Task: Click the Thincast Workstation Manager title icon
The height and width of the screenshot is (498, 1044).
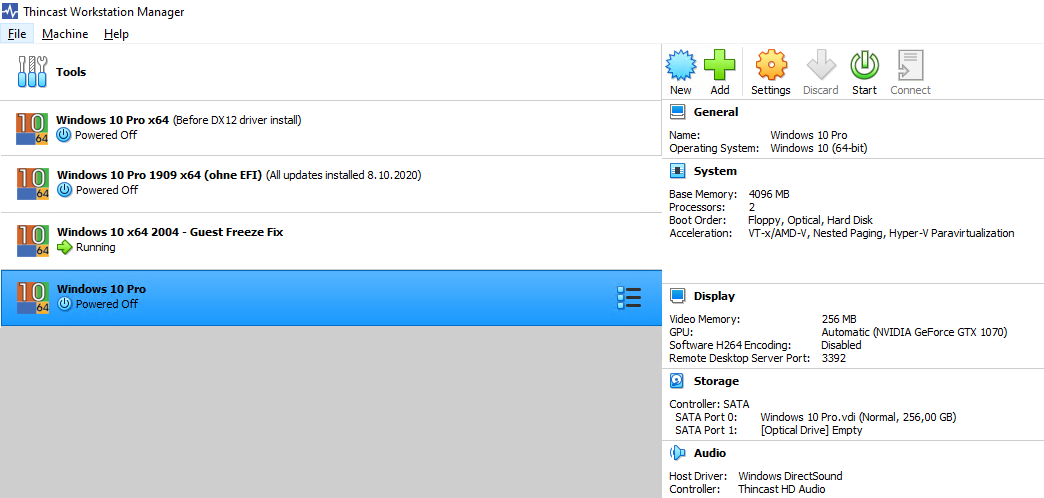Action: pyautogui.click(x=10, y=11)
